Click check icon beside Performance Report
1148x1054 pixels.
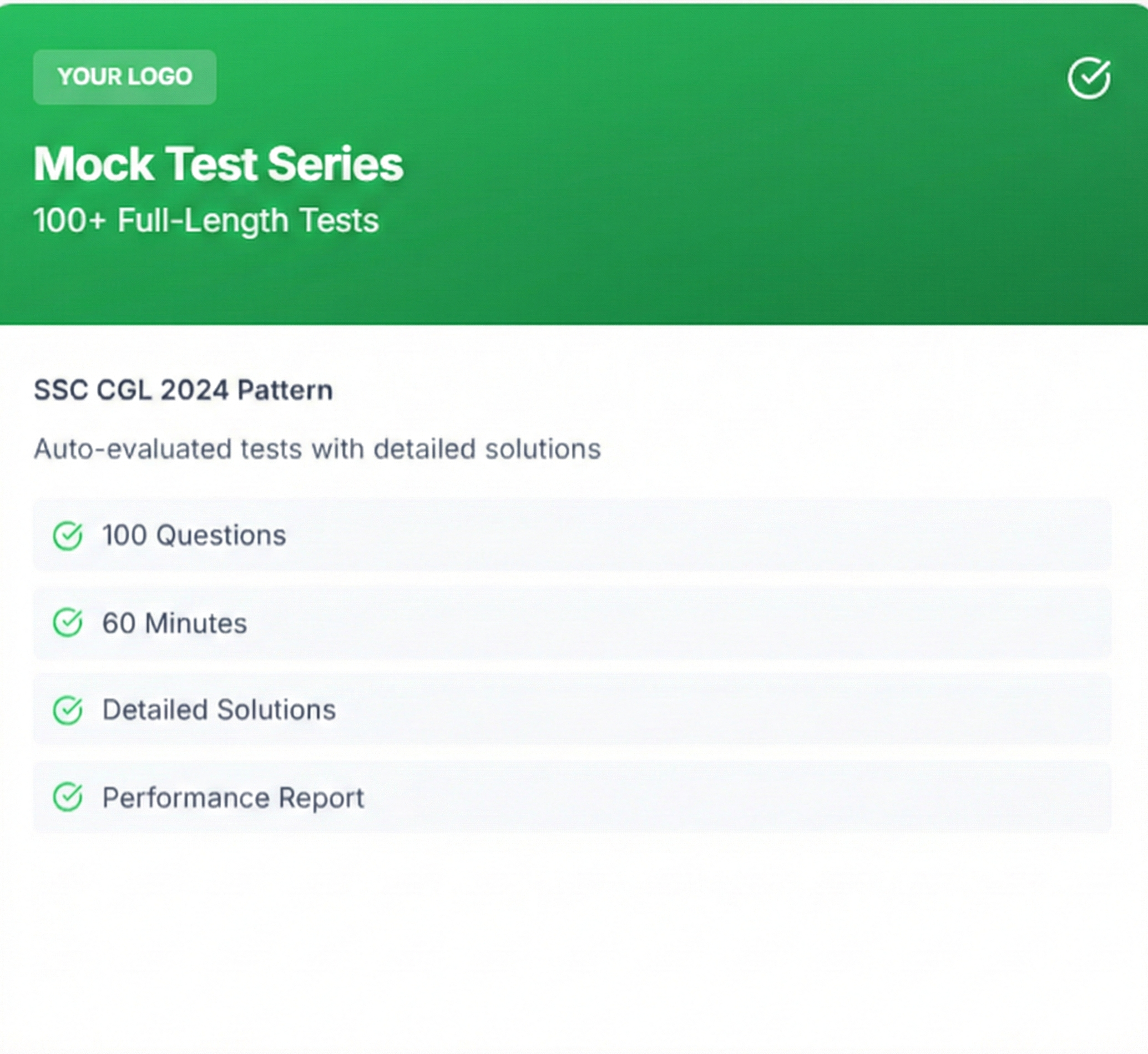[x=68, y=797]
